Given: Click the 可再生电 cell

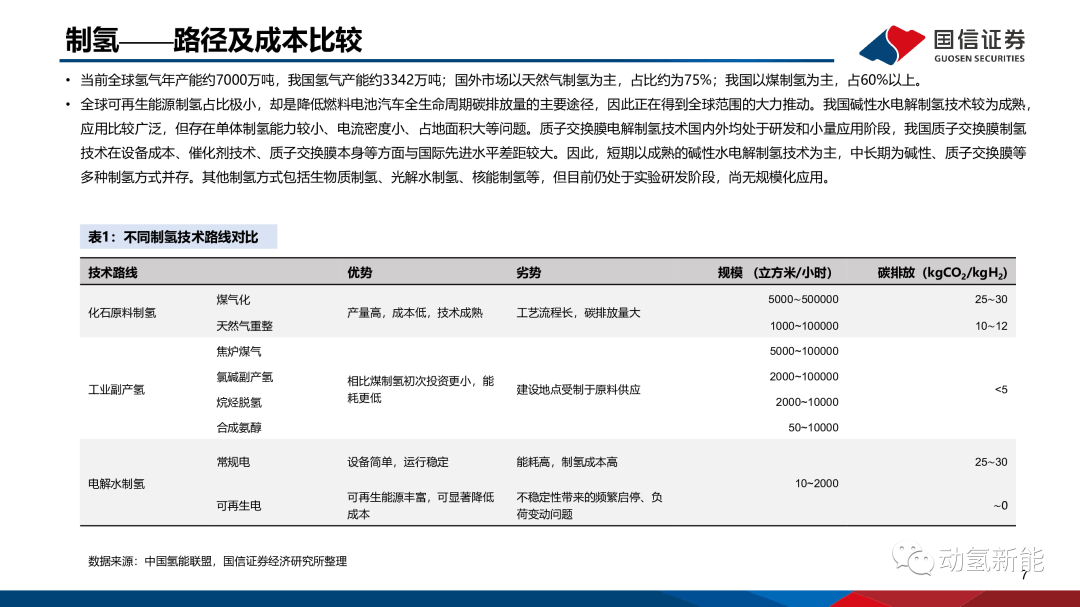Looking at the screenshot, I should point(238,506).
